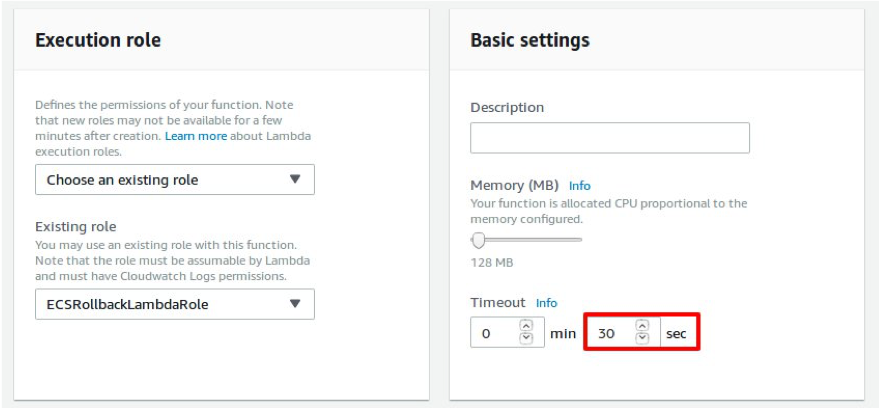Focus the timeout seconds field showing 30
The width and height of the screenshot is (879, 408).
coord(623,332)
